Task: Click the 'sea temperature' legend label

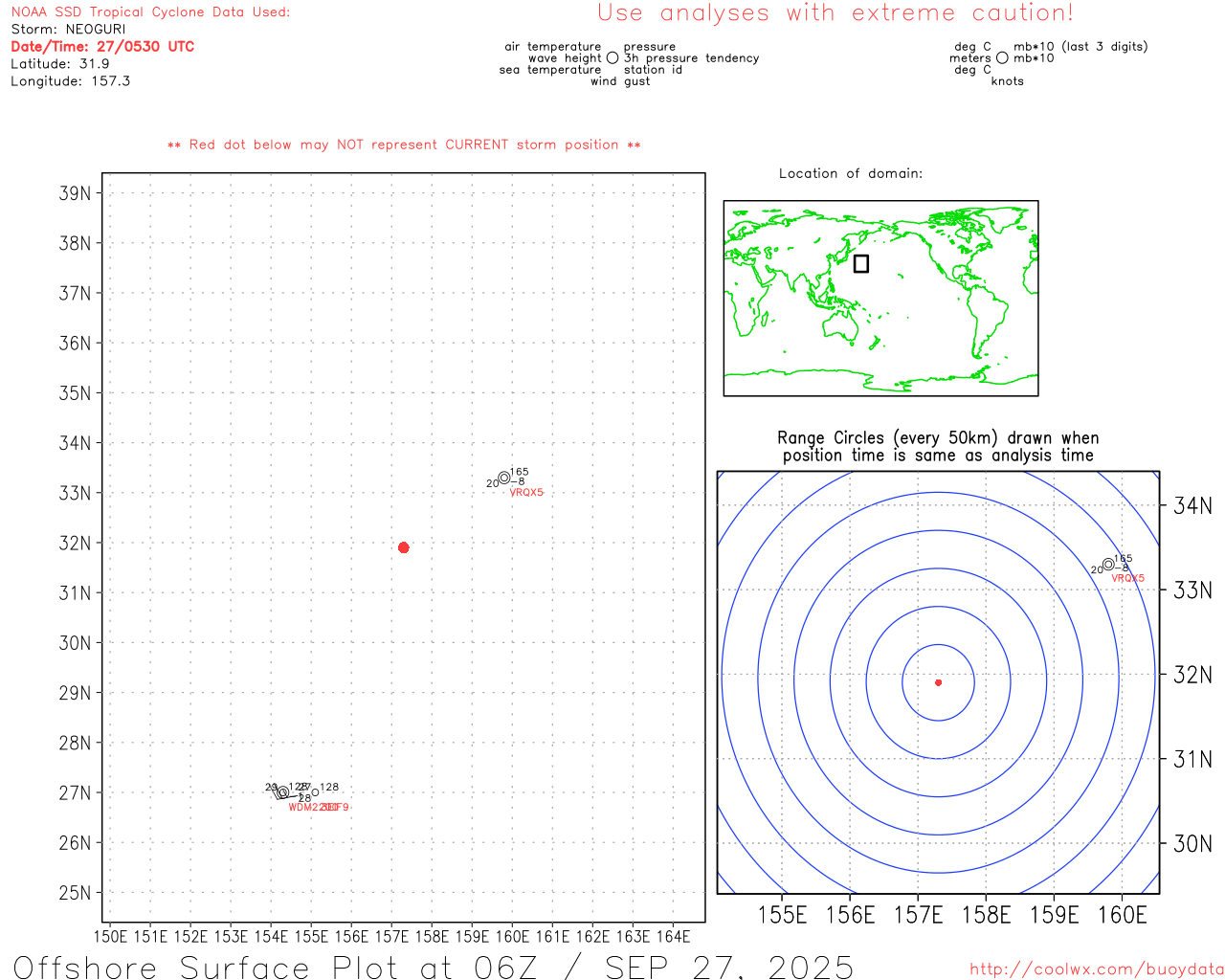Action: (550, 70)
